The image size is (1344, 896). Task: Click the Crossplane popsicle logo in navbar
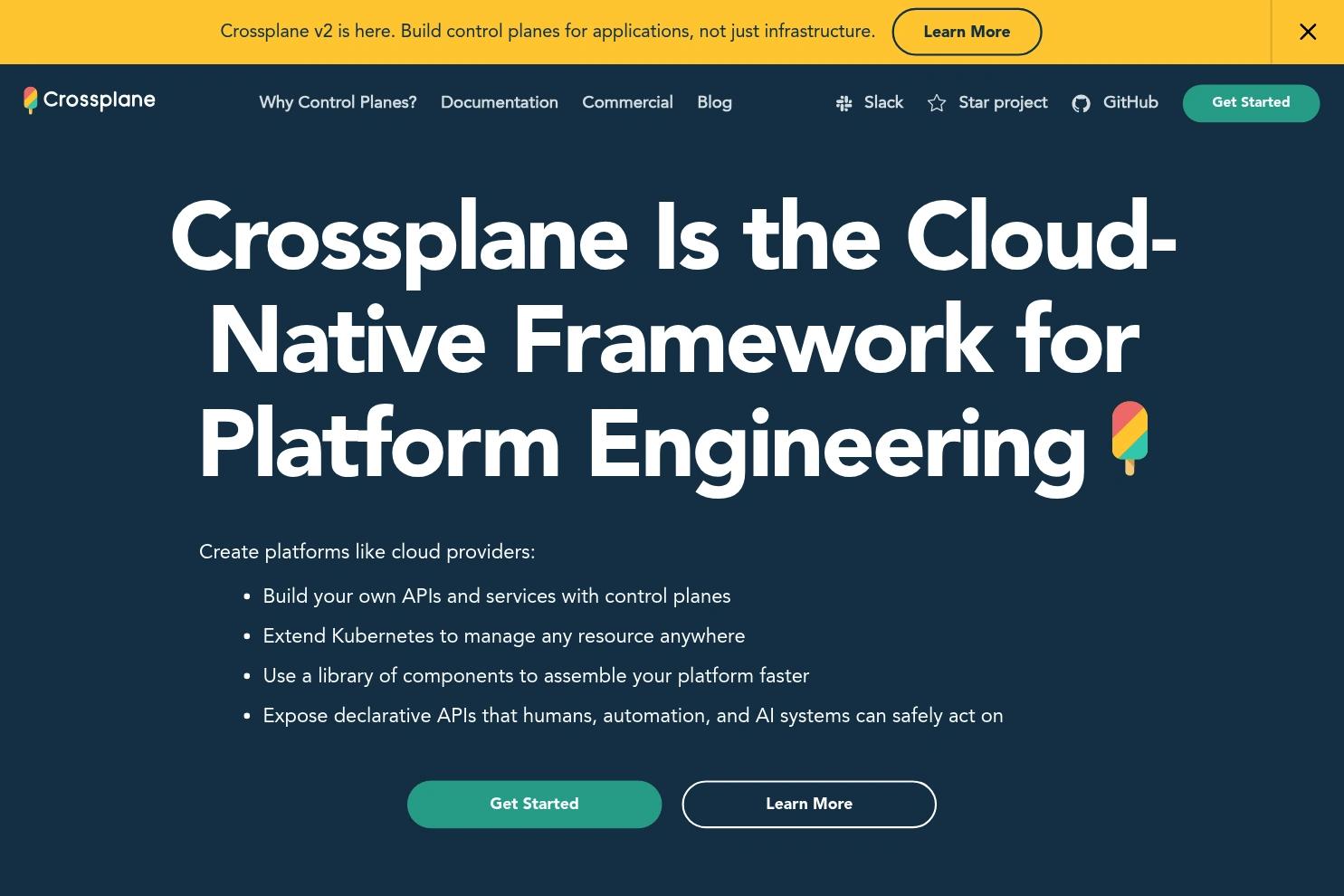pos(30,100)
